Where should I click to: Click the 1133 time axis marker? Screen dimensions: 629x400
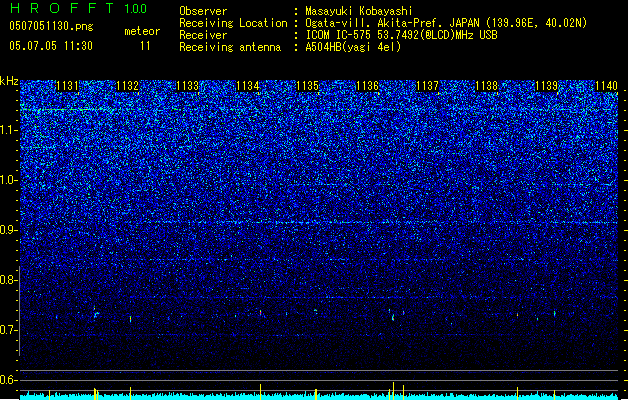(x=187, y=86)
